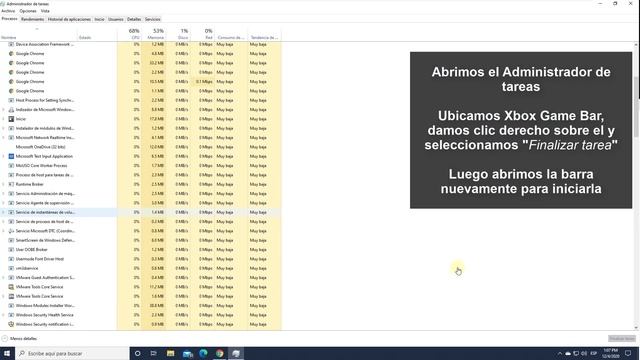Click the taskbar search box
The image size is (640, 360).
(72, 353)
